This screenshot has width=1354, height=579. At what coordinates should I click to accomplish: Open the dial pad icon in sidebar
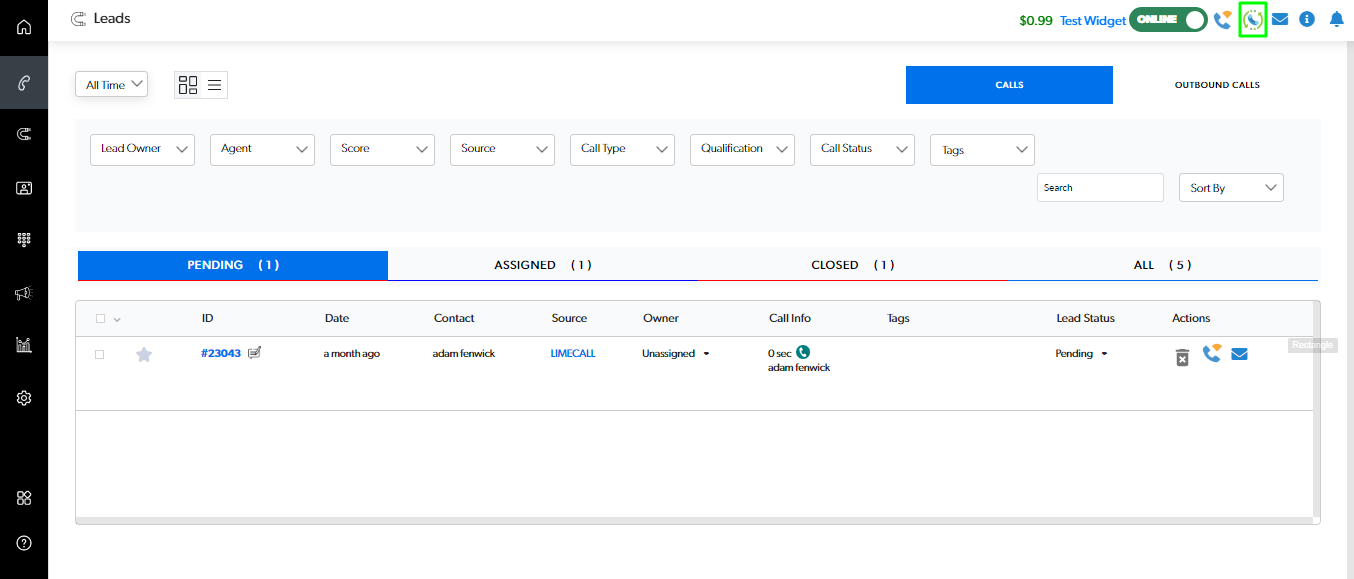[x=24, y=240]
